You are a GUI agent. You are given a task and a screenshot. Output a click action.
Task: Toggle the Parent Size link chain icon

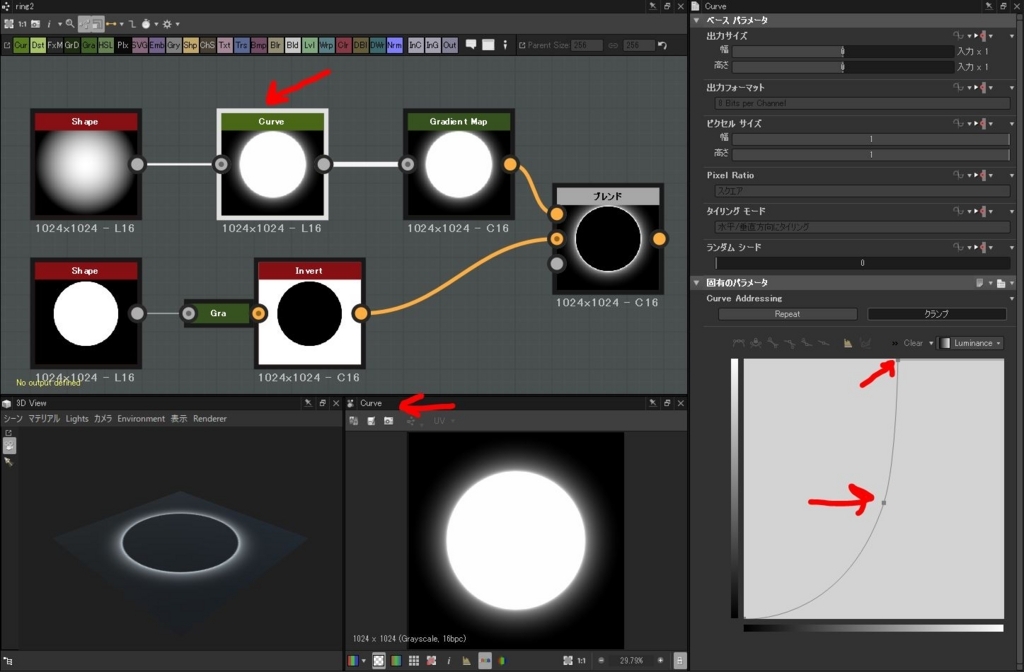(613, 45)
